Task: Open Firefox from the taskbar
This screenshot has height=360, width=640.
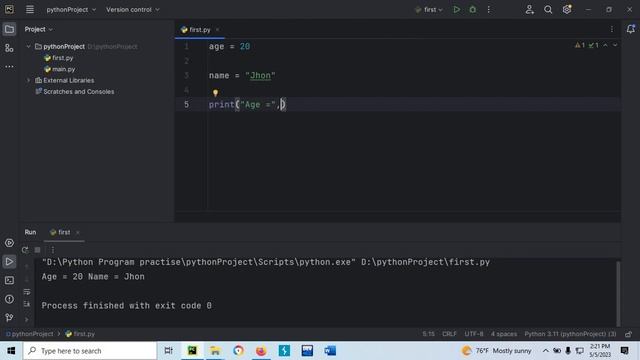Action: point(261,351)
